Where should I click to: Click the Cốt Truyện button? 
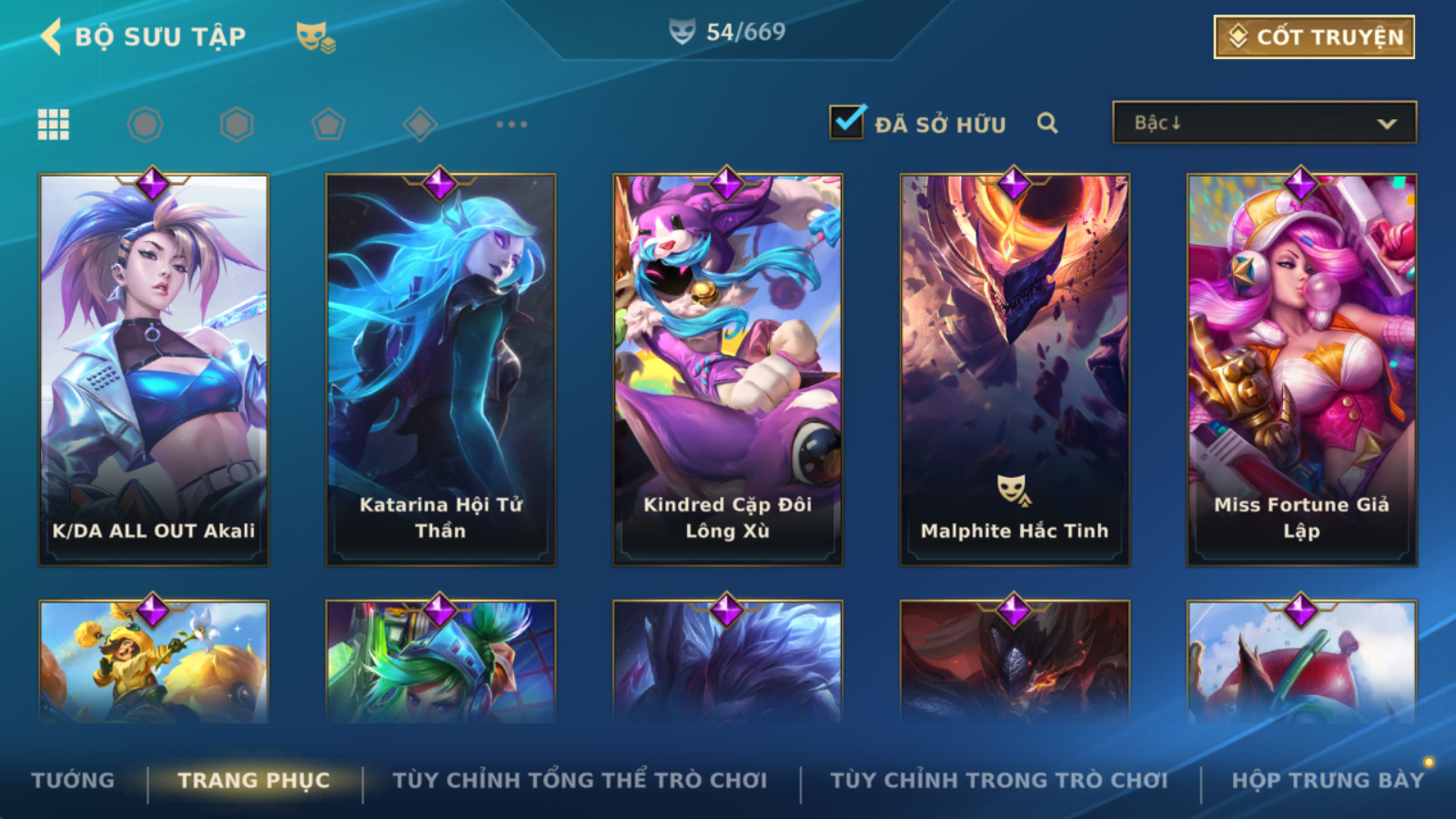(x=1314, y=37)
